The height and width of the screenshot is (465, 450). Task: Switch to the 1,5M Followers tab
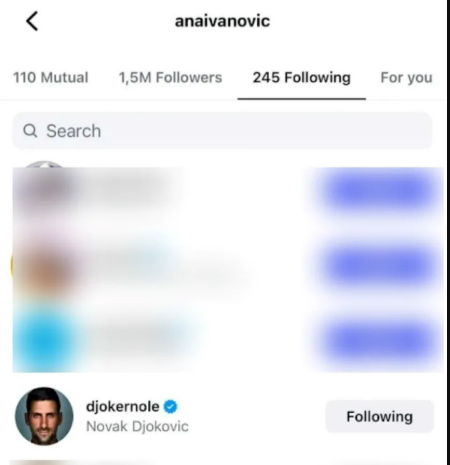170,77
